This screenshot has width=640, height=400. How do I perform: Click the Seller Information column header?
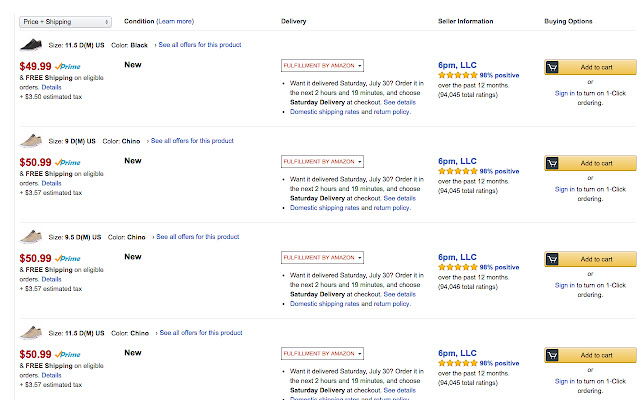(465, 21)
